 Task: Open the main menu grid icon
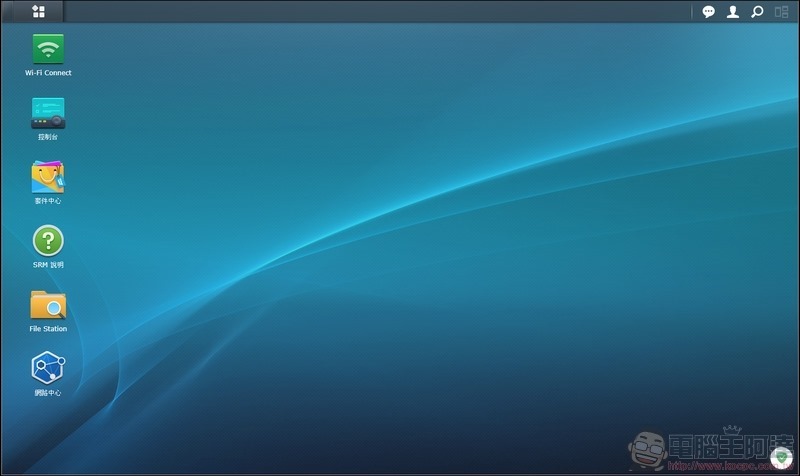pyautogui.click(x=38, y=11)
